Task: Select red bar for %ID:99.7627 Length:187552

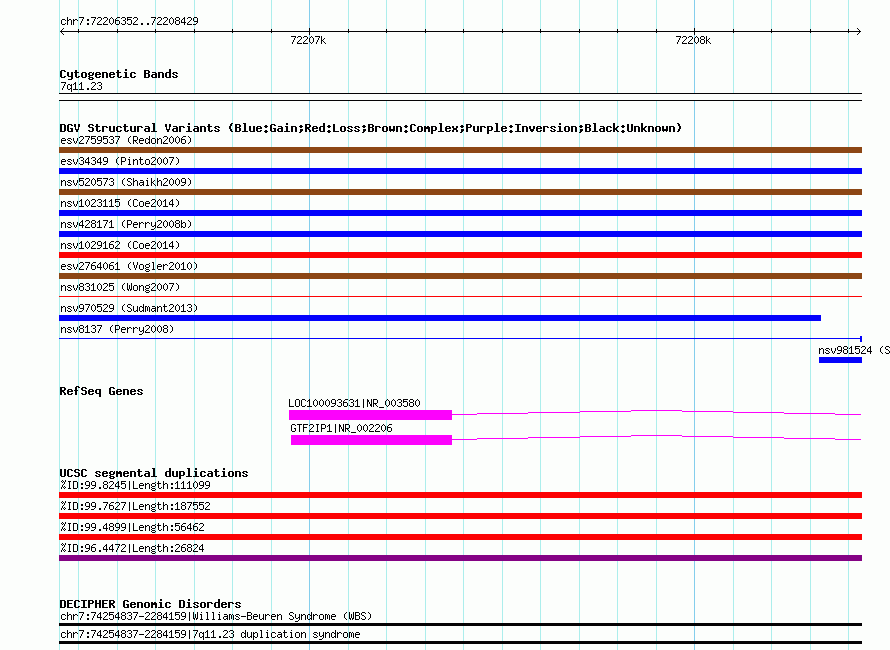Action: click(x=460, y=516)
